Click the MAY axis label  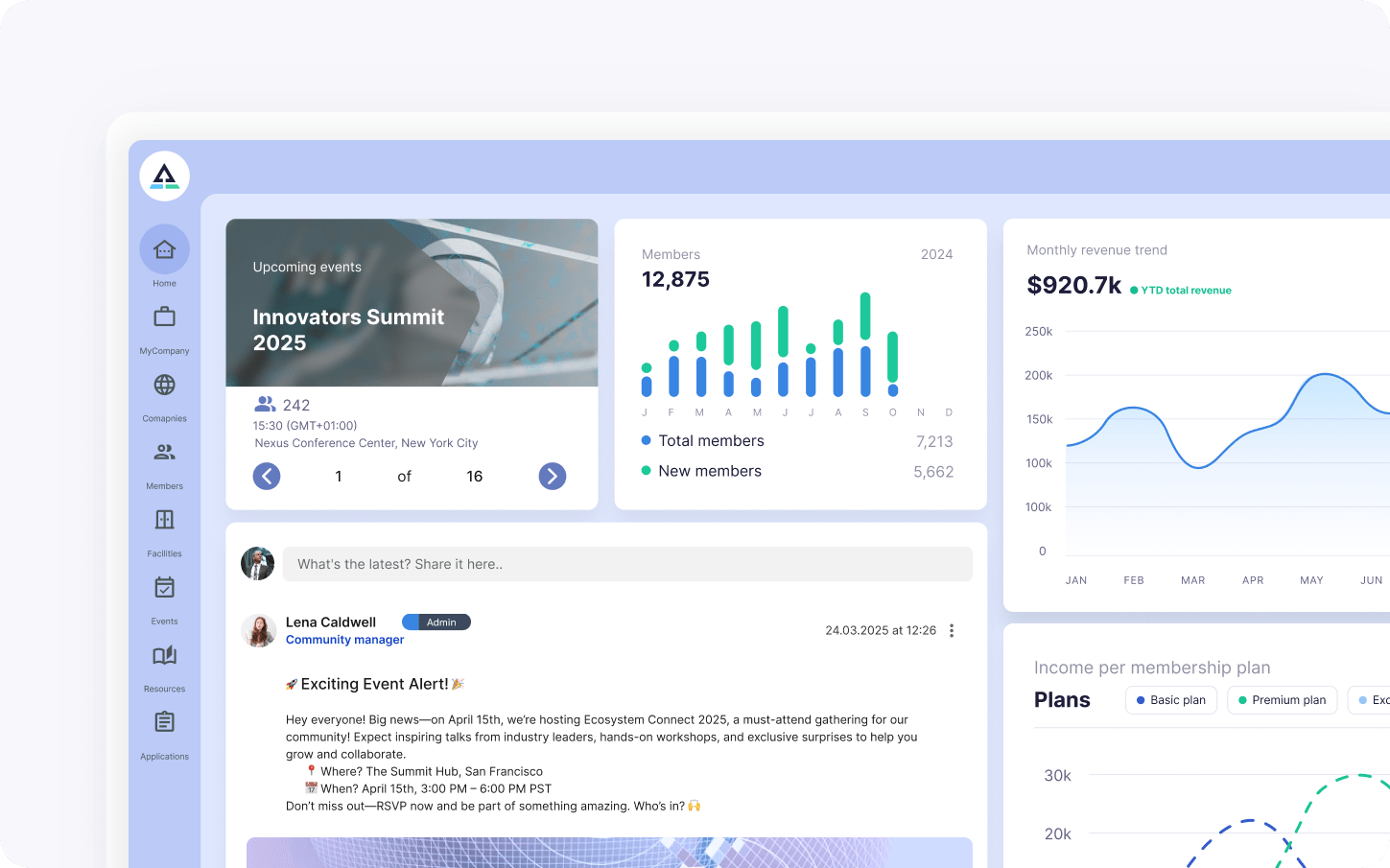pyautogui.click(x=1311, y=580)
